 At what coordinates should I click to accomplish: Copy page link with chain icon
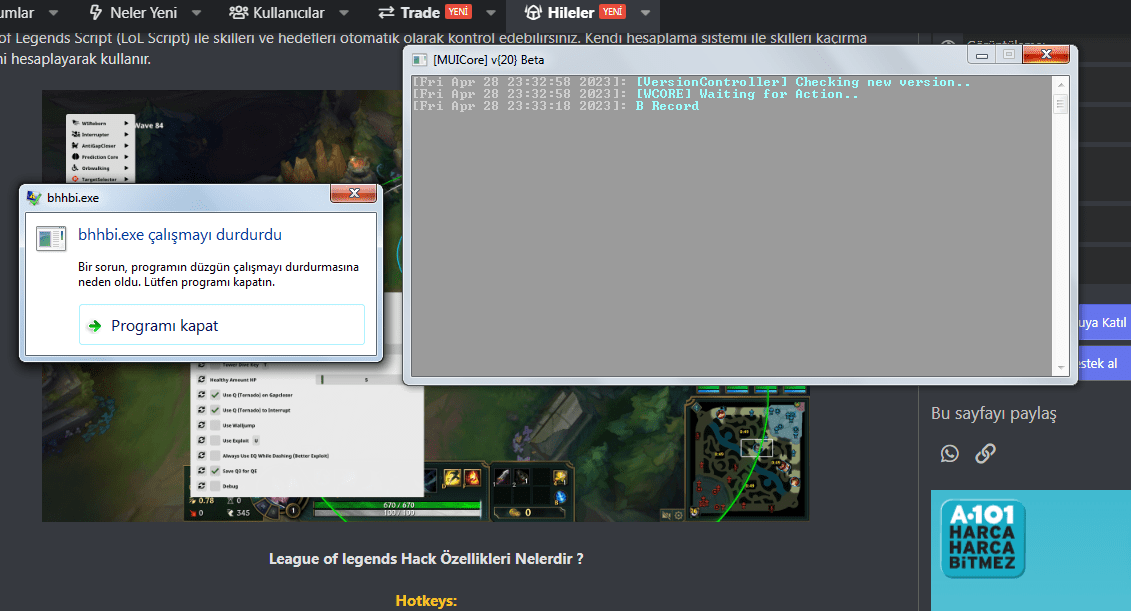point(985,453)
